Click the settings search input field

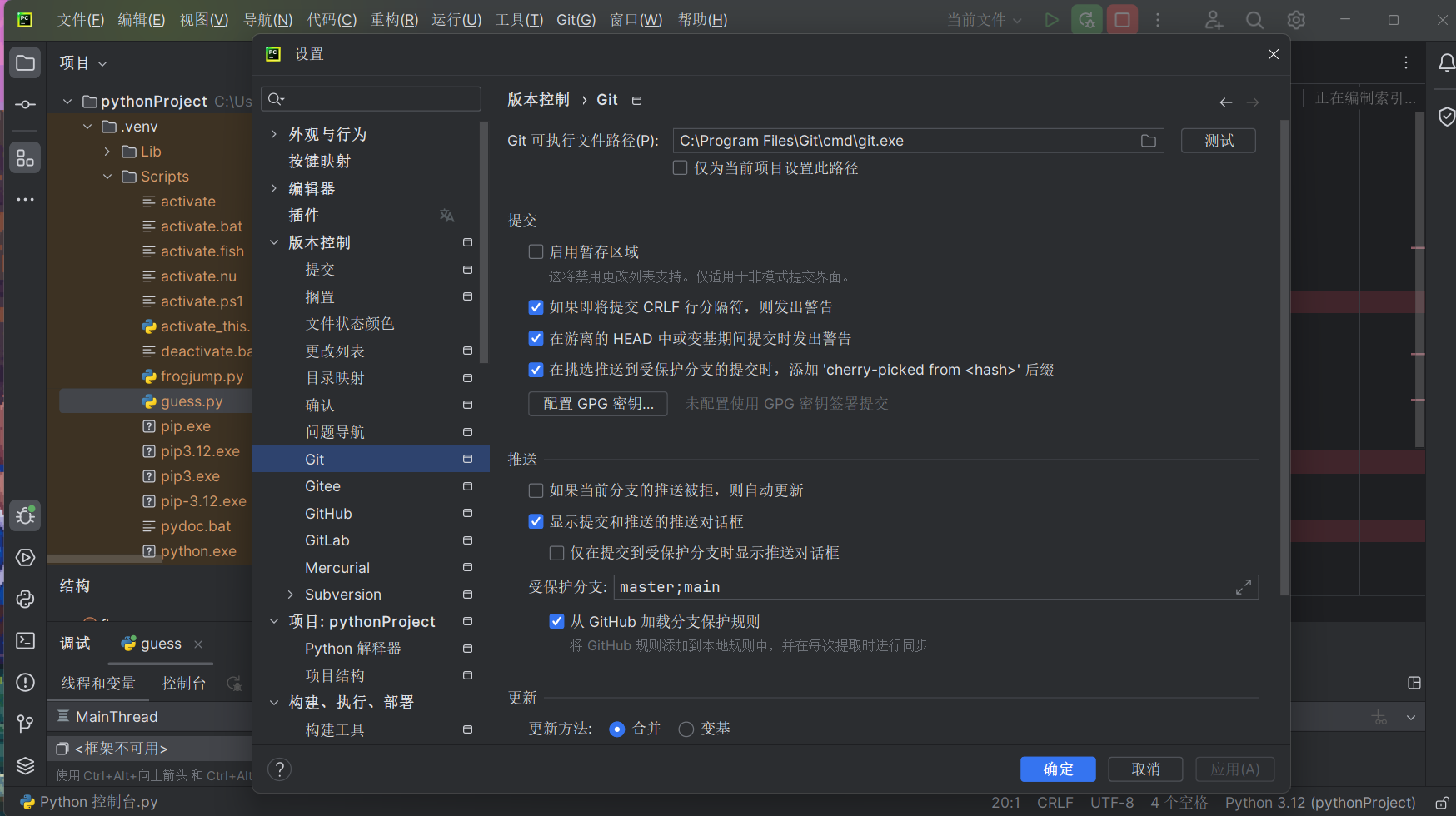[371, 99]
